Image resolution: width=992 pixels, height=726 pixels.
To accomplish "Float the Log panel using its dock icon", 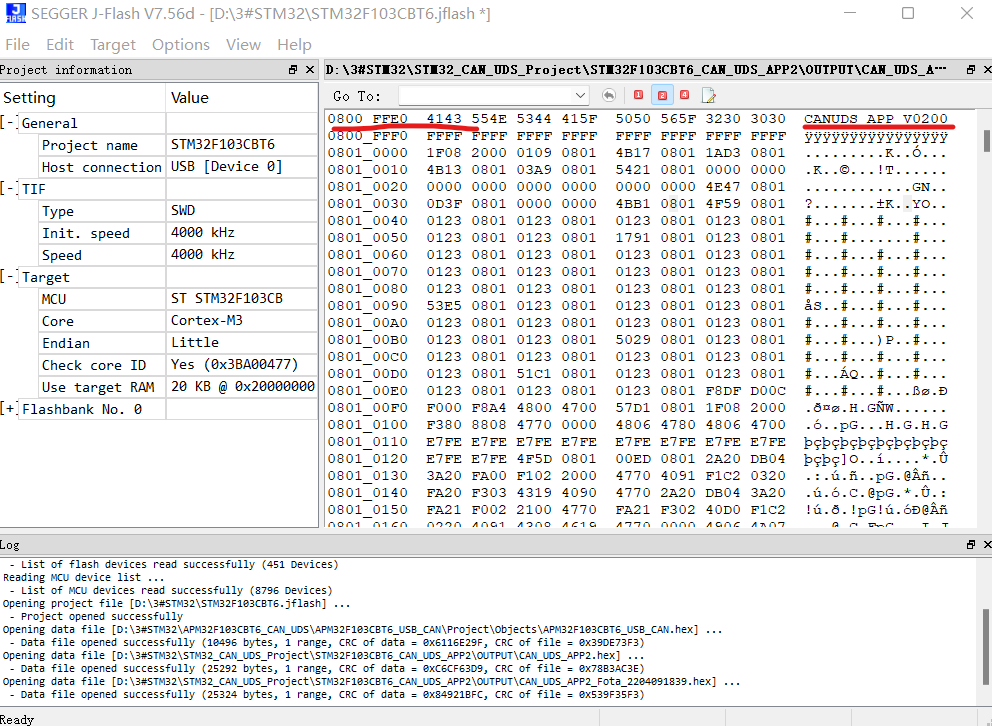I will [x=970, y=545].
